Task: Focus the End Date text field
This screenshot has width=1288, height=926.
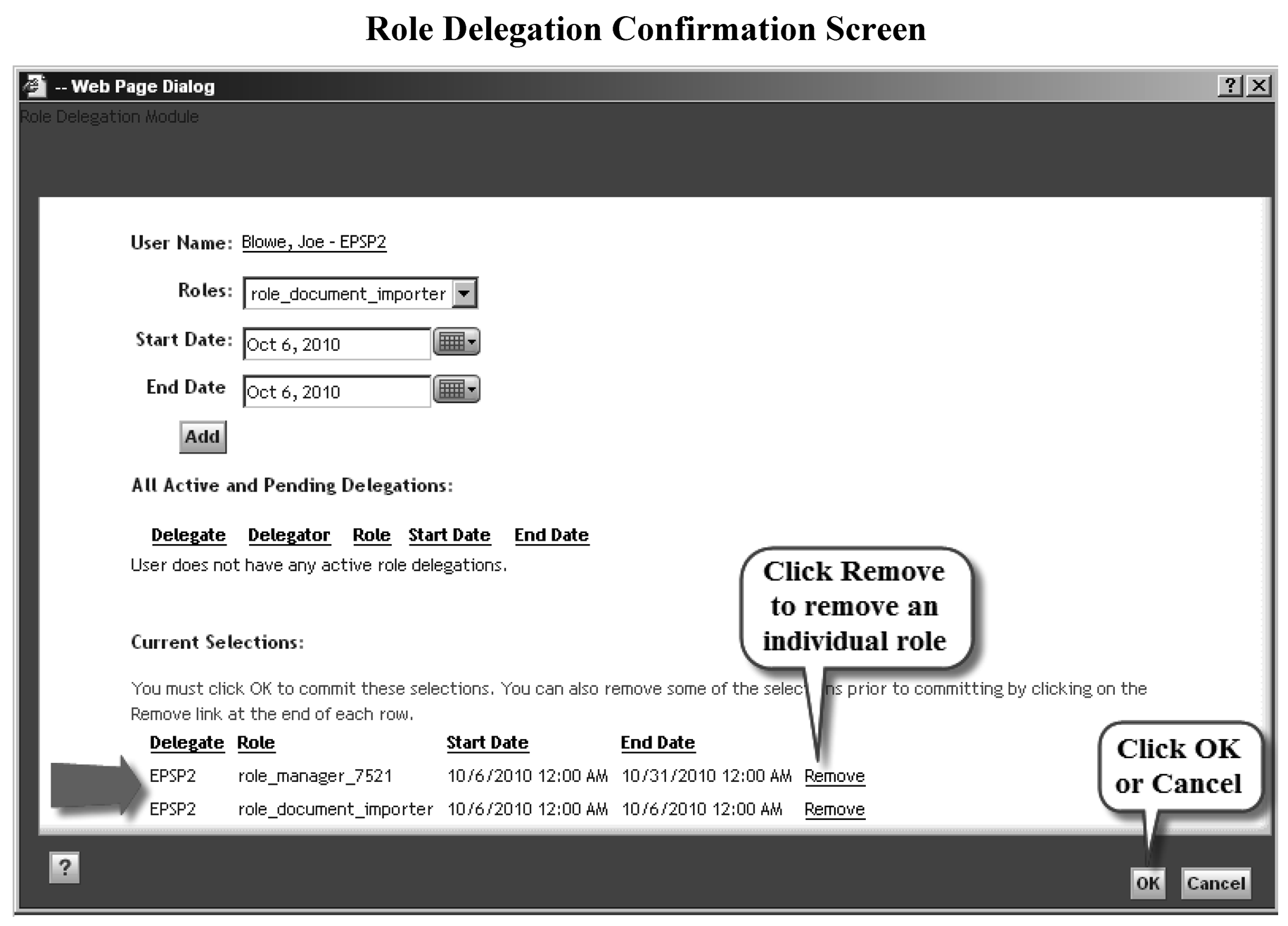Action: [x=336, y=392]
